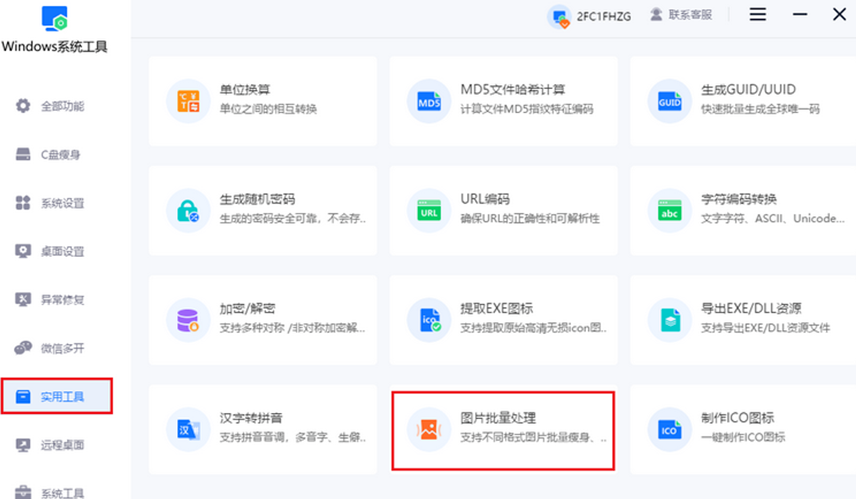Click the 单位换算 orange converter icon

point(188,101)
